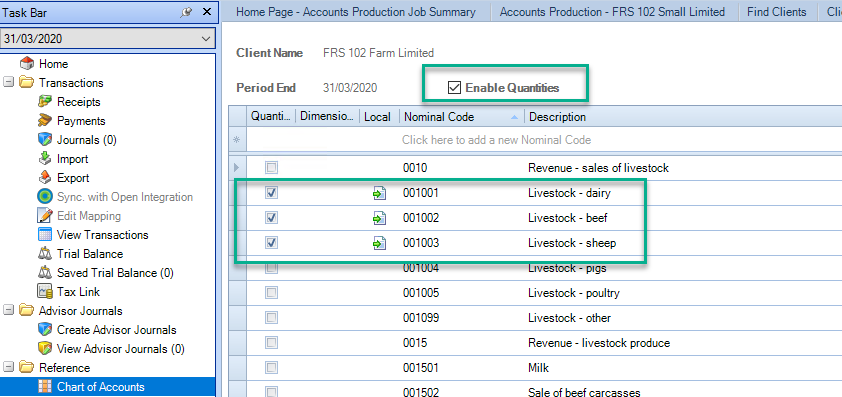
Task: Sort by Nominal Code column arrow
Action: 514,117
